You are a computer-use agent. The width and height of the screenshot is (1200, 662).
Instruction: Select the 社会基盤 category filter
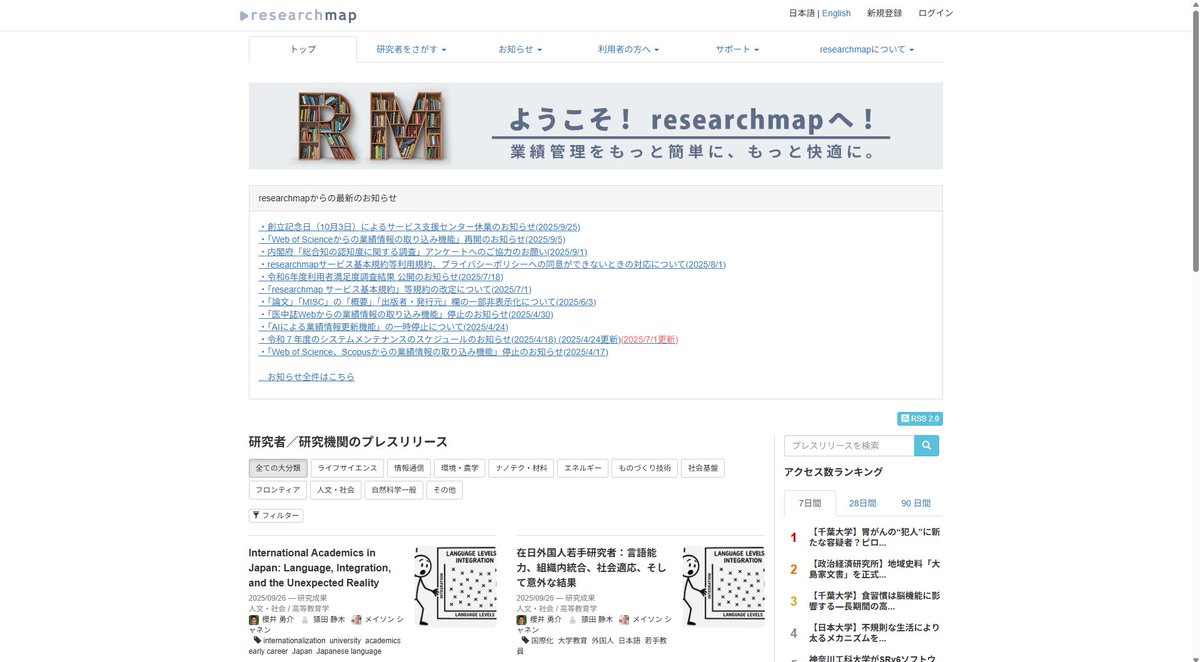pyautogui.click(x=704, y=467)
